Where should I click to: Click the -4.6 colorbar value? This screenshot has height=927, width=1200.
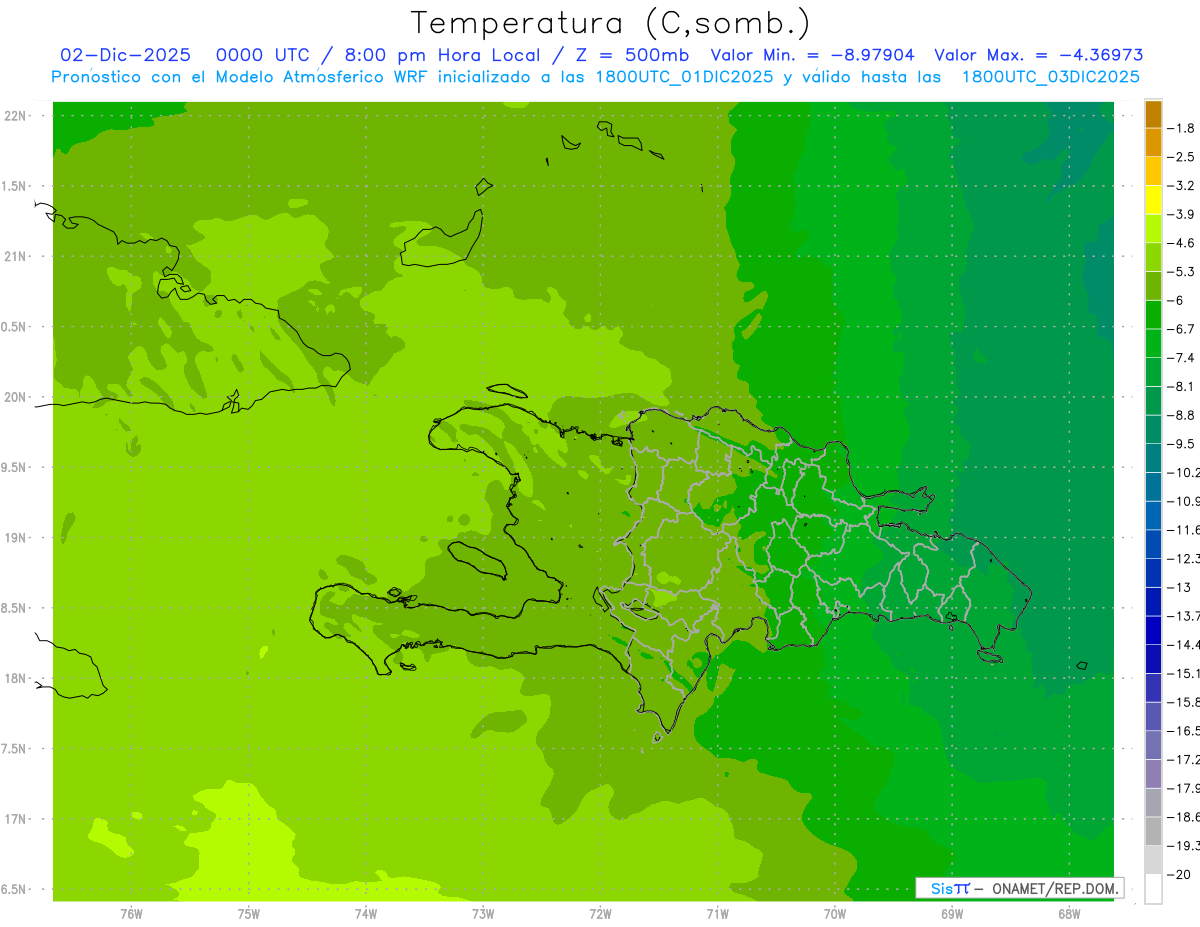coord(1181,243)
